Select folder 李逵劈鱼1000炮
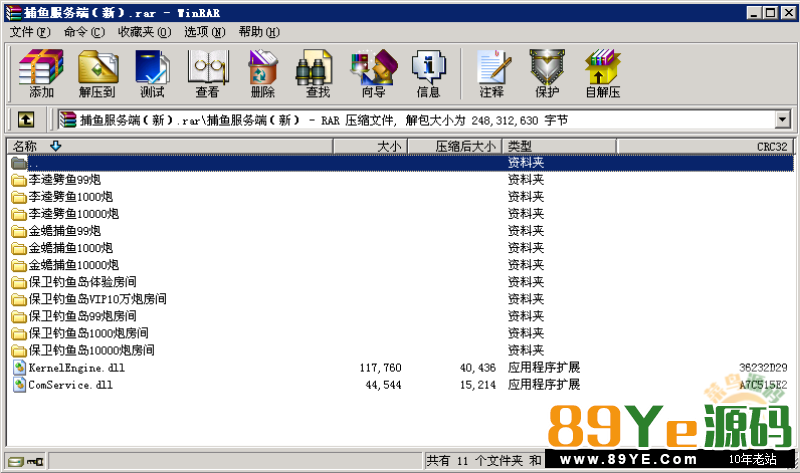This screenshot has height=473, width=800. coord(70,197)
